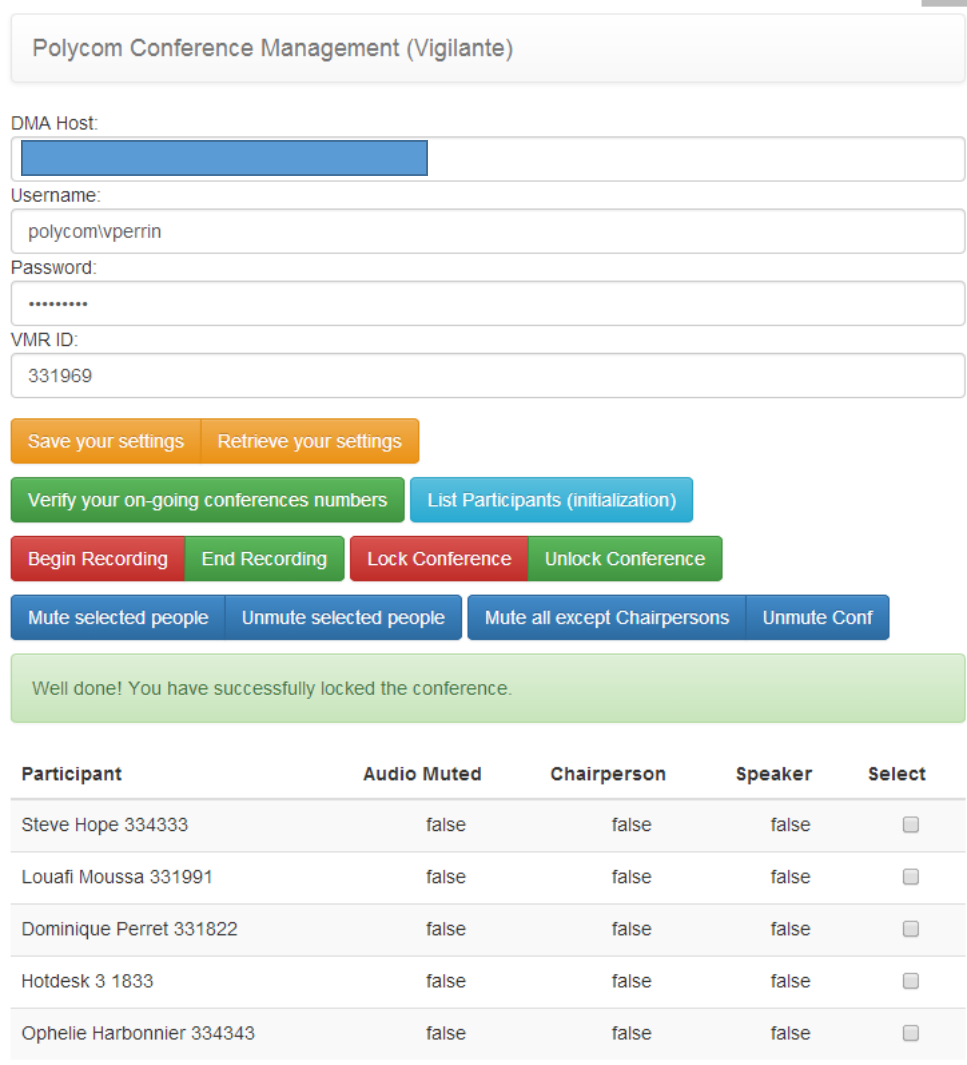Click the Audio Muted column header
Viewport: 967px width, 1065px height.
tap(422, 774)
